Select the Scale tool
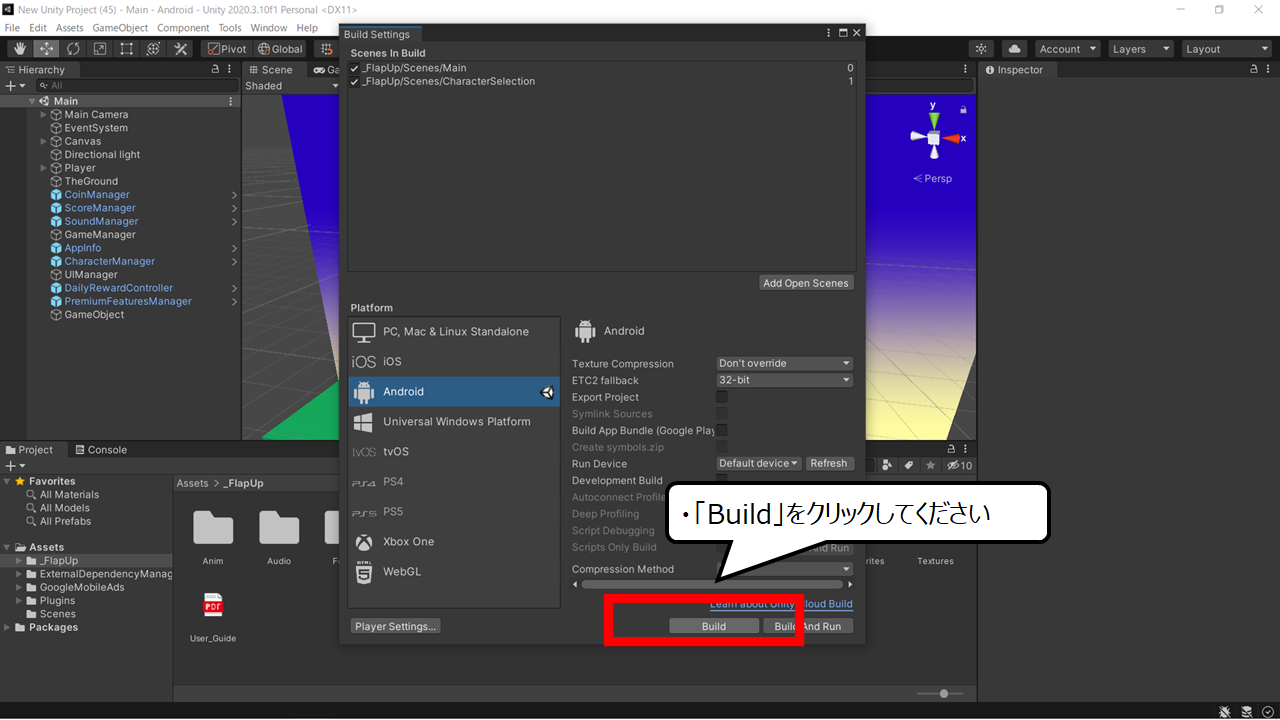The width and height of the screenshot is (1280, 720). pos(100,49)
